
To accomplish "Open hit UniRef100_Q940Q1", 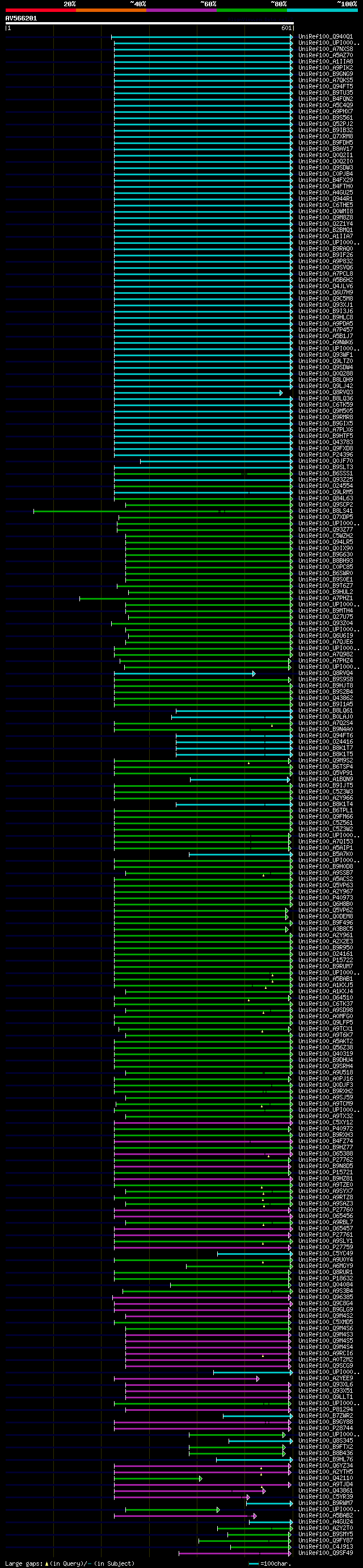I will coord(325,37).
